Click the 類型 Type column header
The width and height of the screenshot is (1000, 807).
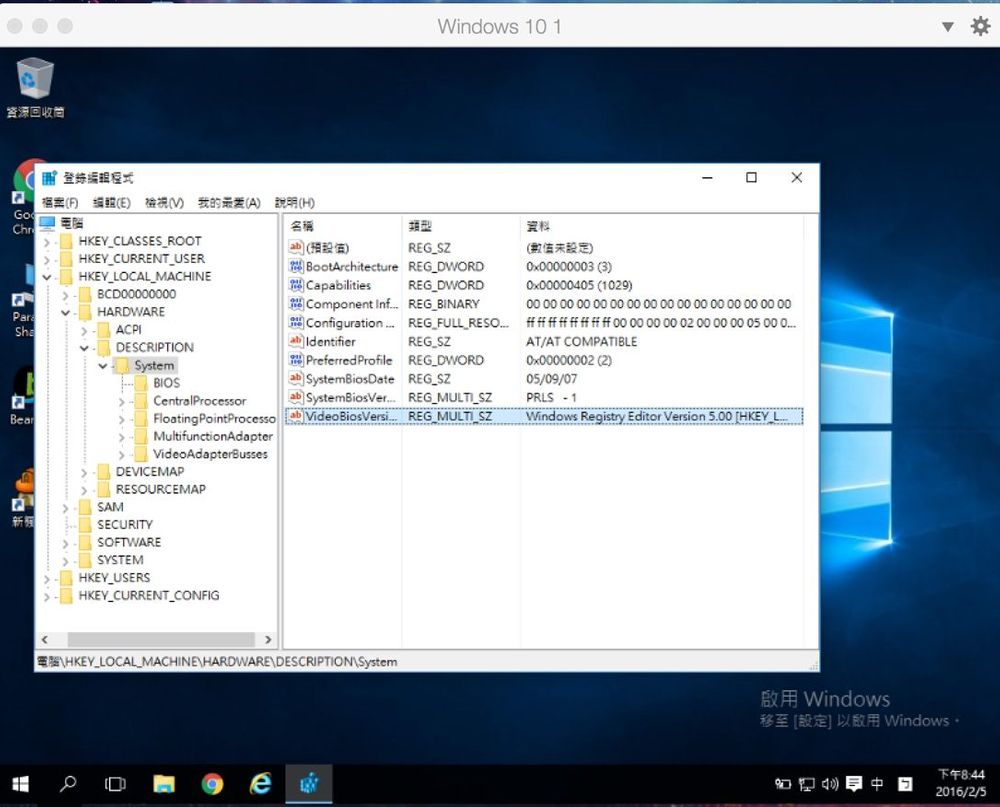420,226
